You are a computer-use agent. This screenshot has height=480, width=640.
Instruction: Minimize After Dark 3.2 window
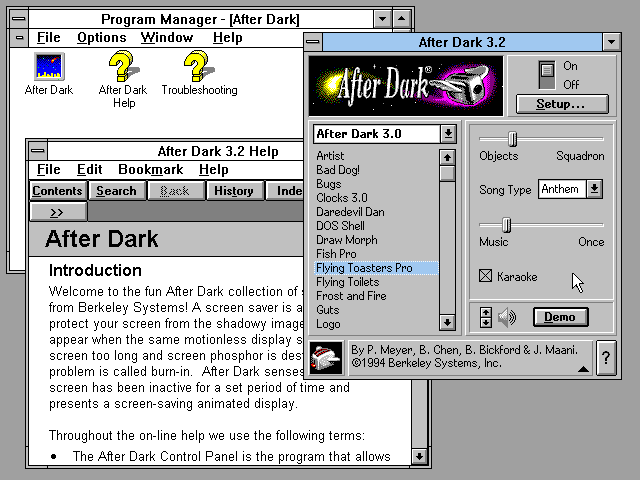[x=611, y=42]
